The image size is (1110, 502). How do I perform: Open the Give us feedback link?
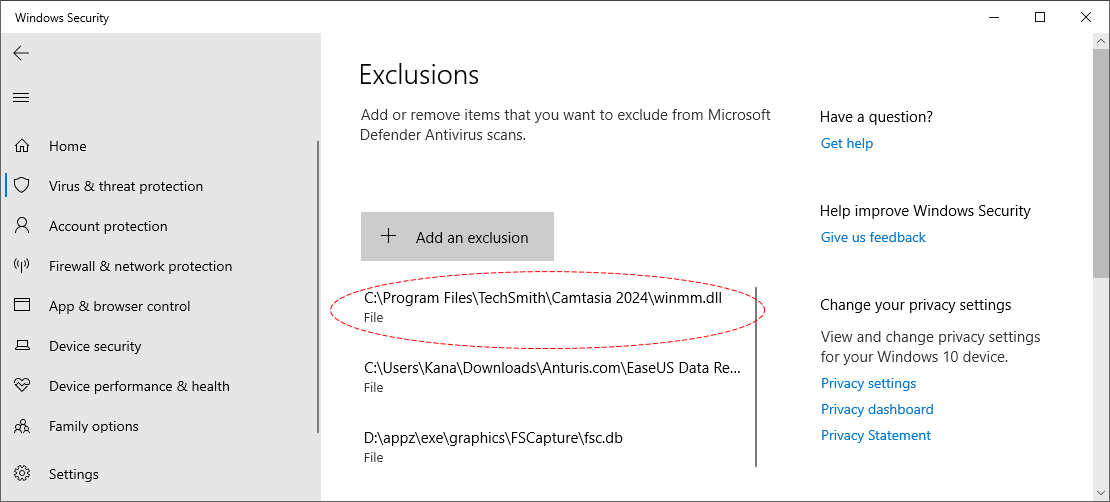(x=873, y=237)
